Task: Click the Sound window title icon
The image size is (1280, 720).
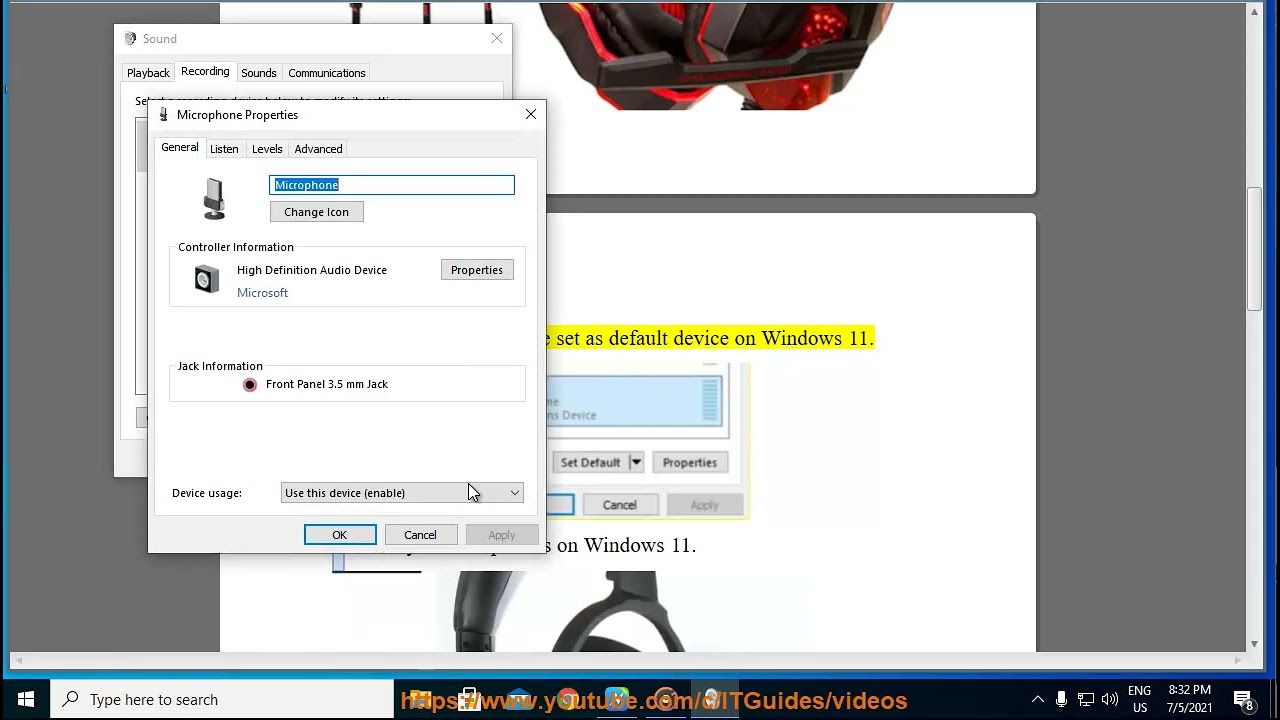Action: (x=130, y=39)
